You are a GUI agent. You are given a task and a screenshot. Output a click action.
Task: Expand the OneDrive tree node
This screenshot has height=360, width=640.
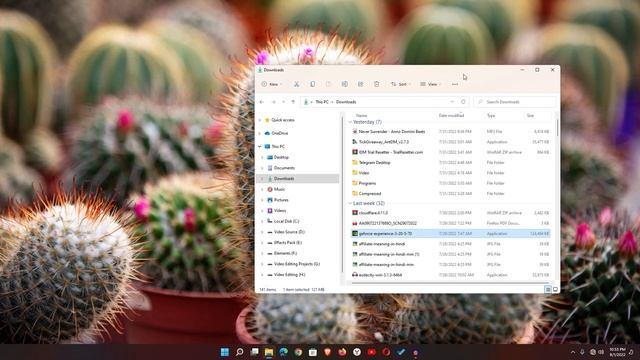pyautogui.click(x=260, y=133)
